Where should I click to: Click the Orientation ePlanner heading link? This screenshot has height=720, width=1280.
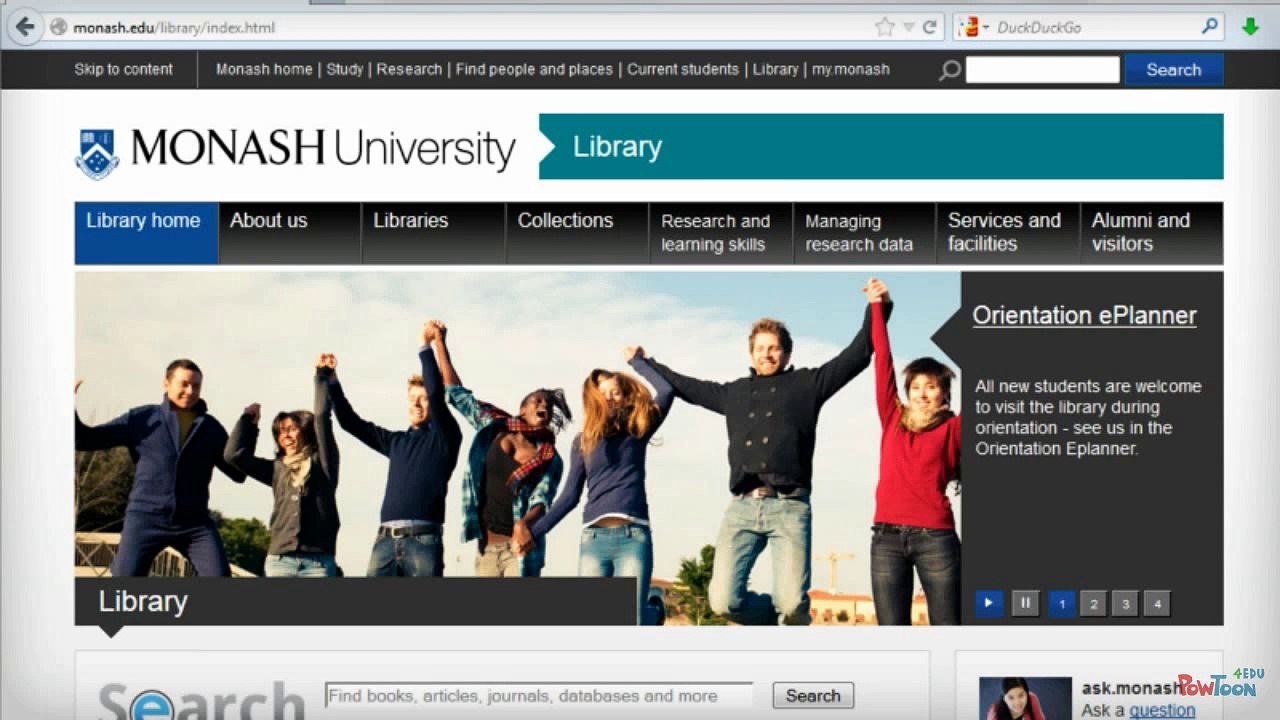coord(1084,315)
